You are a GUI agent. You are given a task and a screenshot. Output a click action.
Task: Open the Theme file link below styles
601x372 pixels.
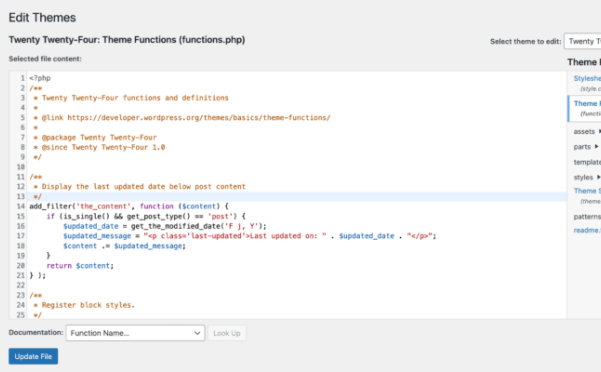[x=587, y=191]
